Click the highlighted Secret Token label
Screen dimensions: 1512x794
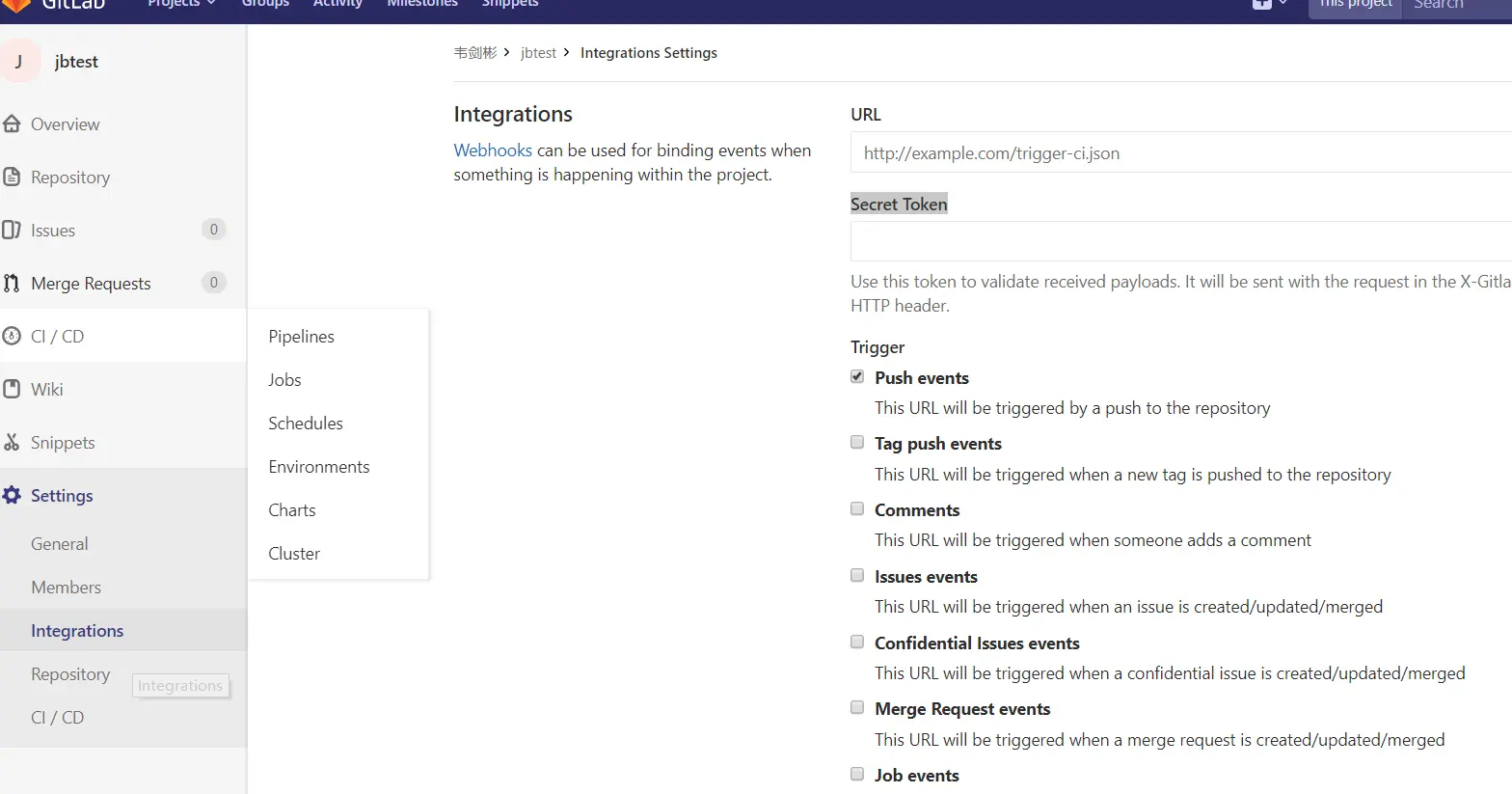coord(899,205)
